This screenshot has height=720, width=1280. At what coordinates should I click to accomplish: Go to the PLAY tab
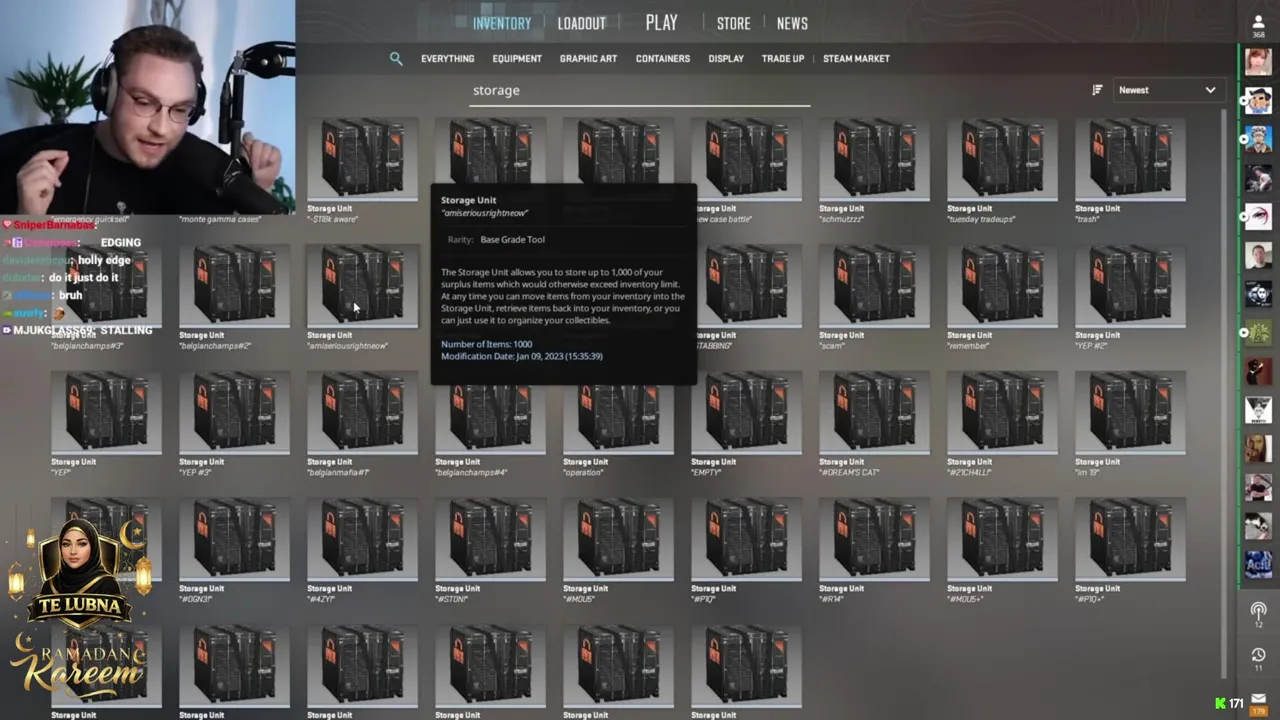click(661, 22)
